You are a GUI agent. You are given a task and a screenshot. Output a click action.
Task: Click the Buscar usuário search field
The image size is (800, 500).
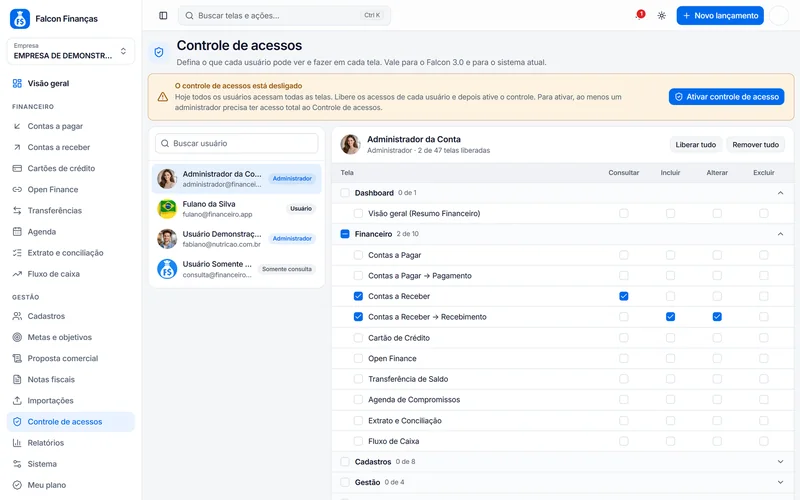tap(237, 143)
